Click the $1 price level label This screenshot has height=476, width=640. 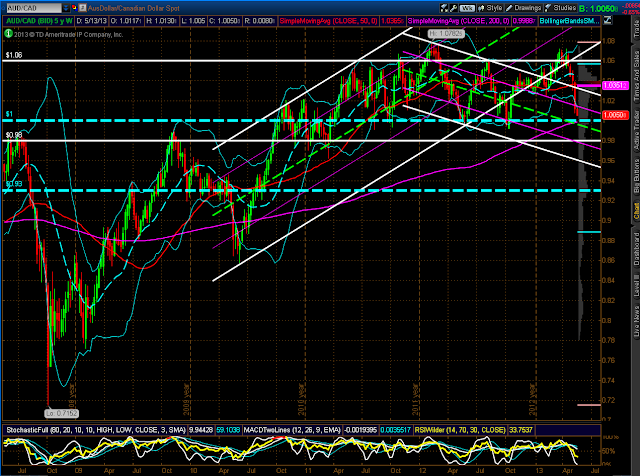[x=9, y=114]
